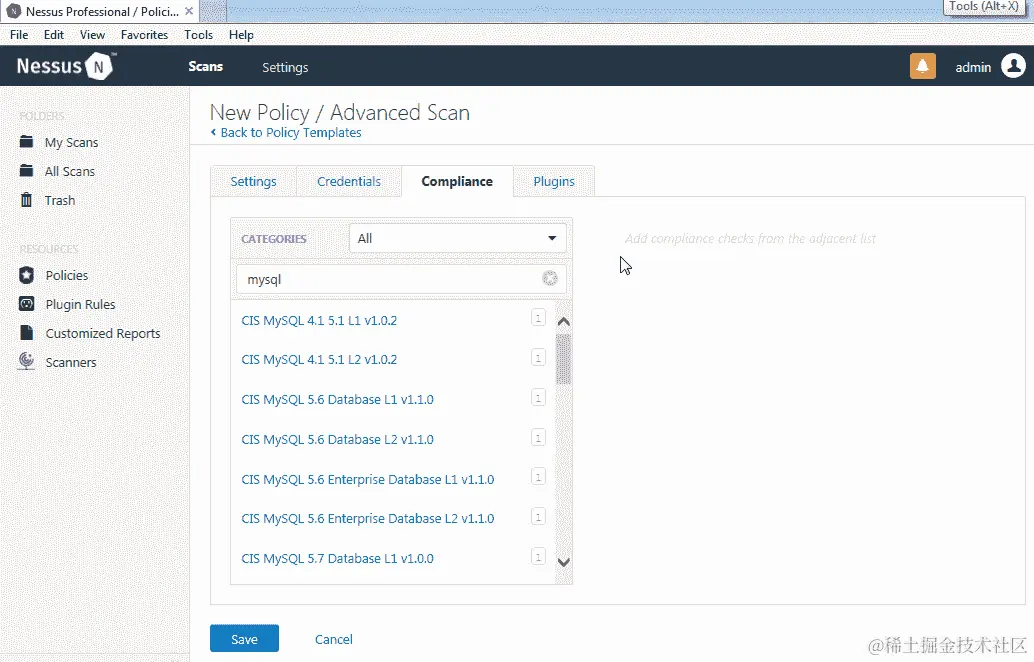Go Back to Policy Templates

point(286,133)
